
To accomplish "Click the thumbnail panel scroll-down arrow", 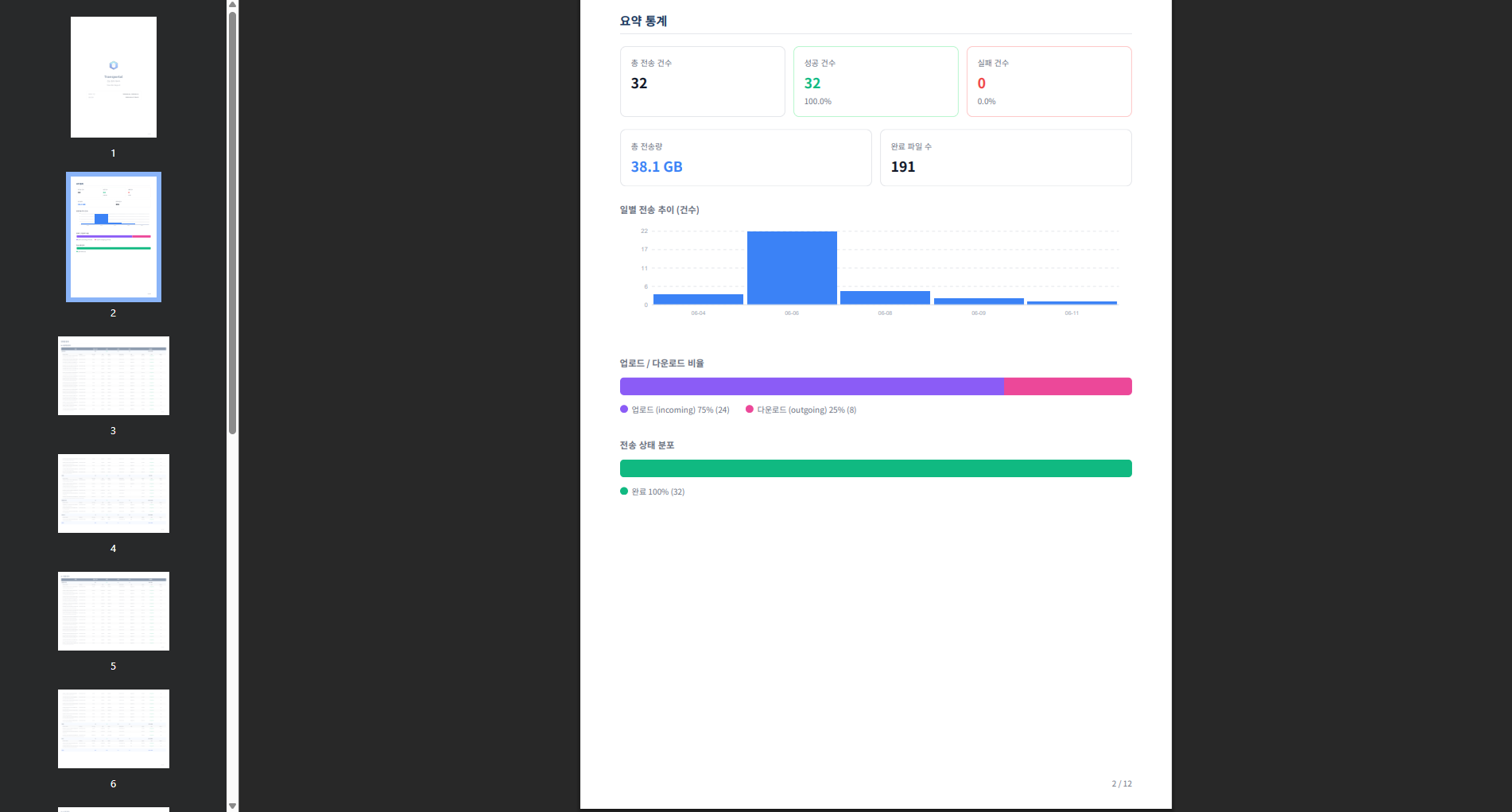I will click(232, 806).
